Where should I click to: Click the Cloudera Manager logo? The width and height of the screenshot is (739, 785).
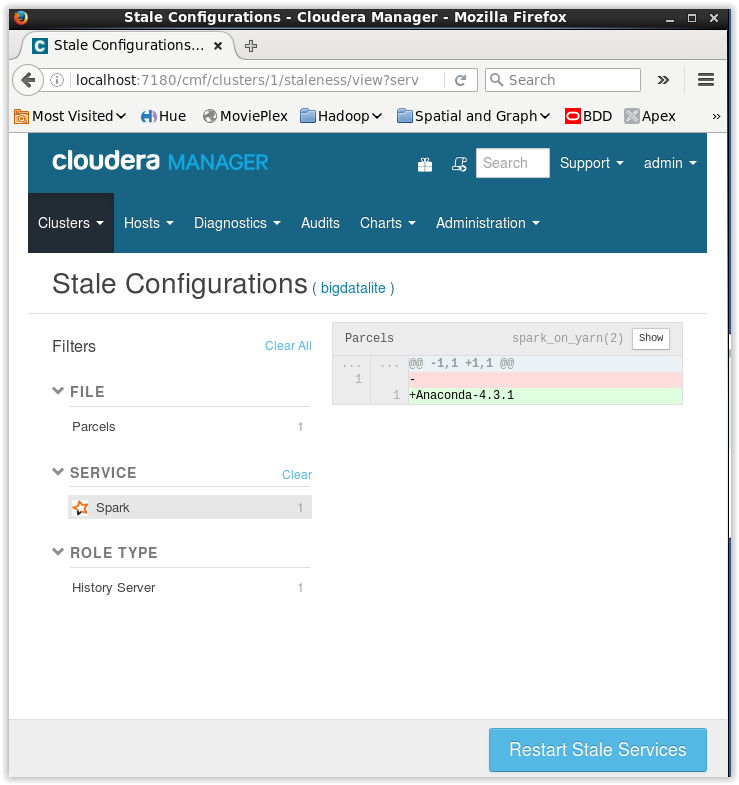[x=160, y=162]
